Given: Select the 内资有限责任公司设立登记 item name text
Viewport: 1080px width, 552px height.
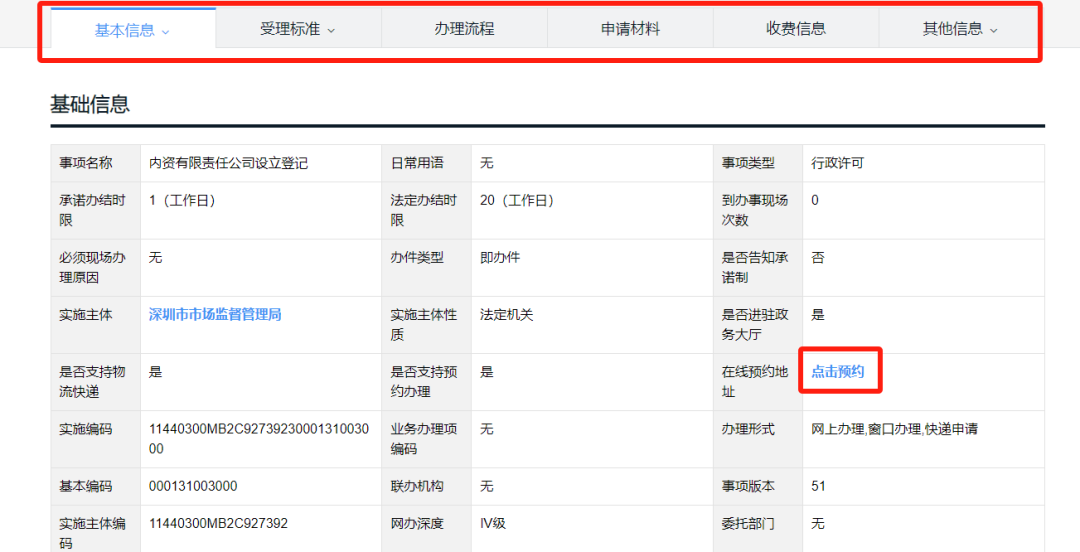Looking at the screenshot, I should pos(228,163).
